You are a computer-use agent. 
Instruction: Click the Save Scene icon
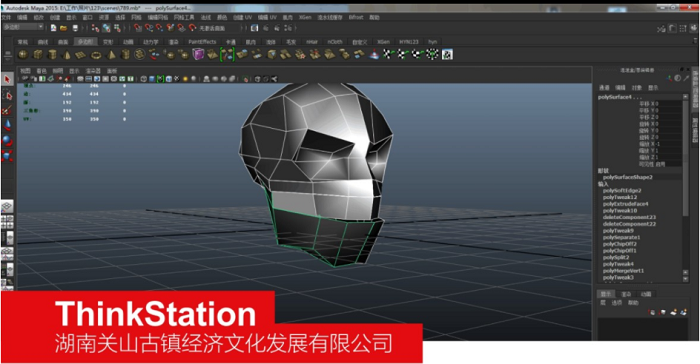click(75, 28)
